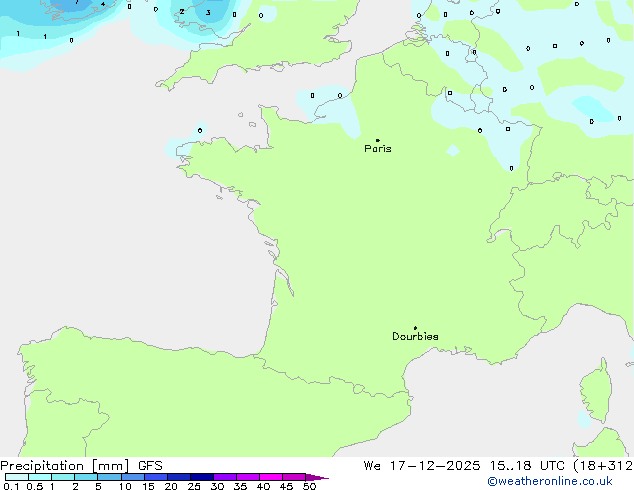The width and height of the screenshot is (634, 490).
Task: Click the Paris city label
Action: 378,149
